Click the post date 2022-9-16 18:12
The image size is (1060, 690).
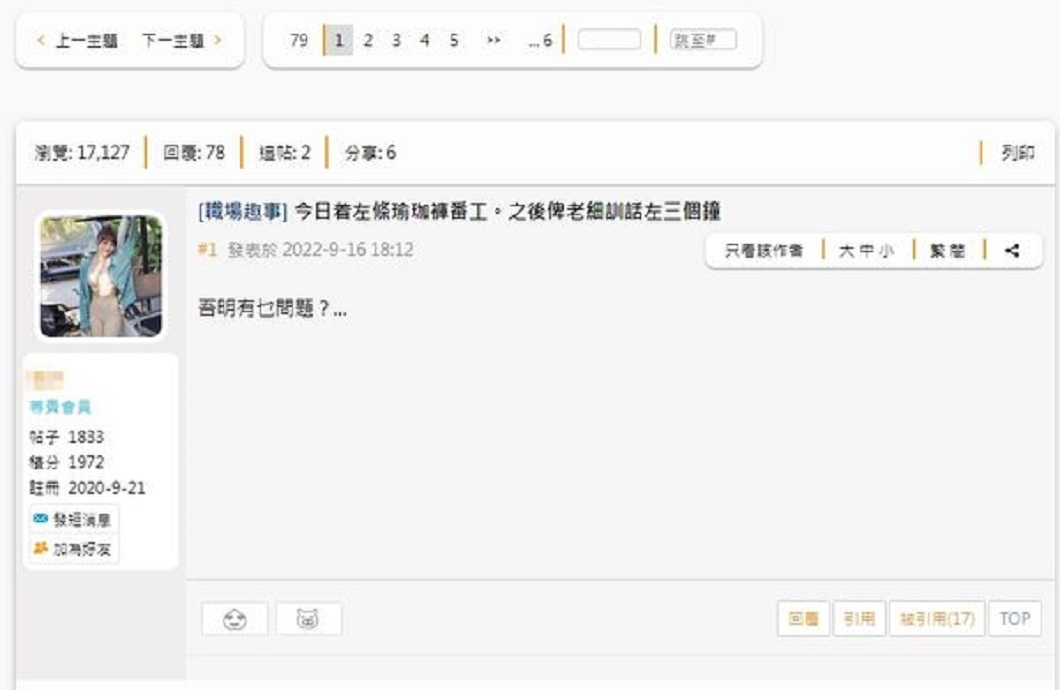pyautogui.click(x=347, y=250)
